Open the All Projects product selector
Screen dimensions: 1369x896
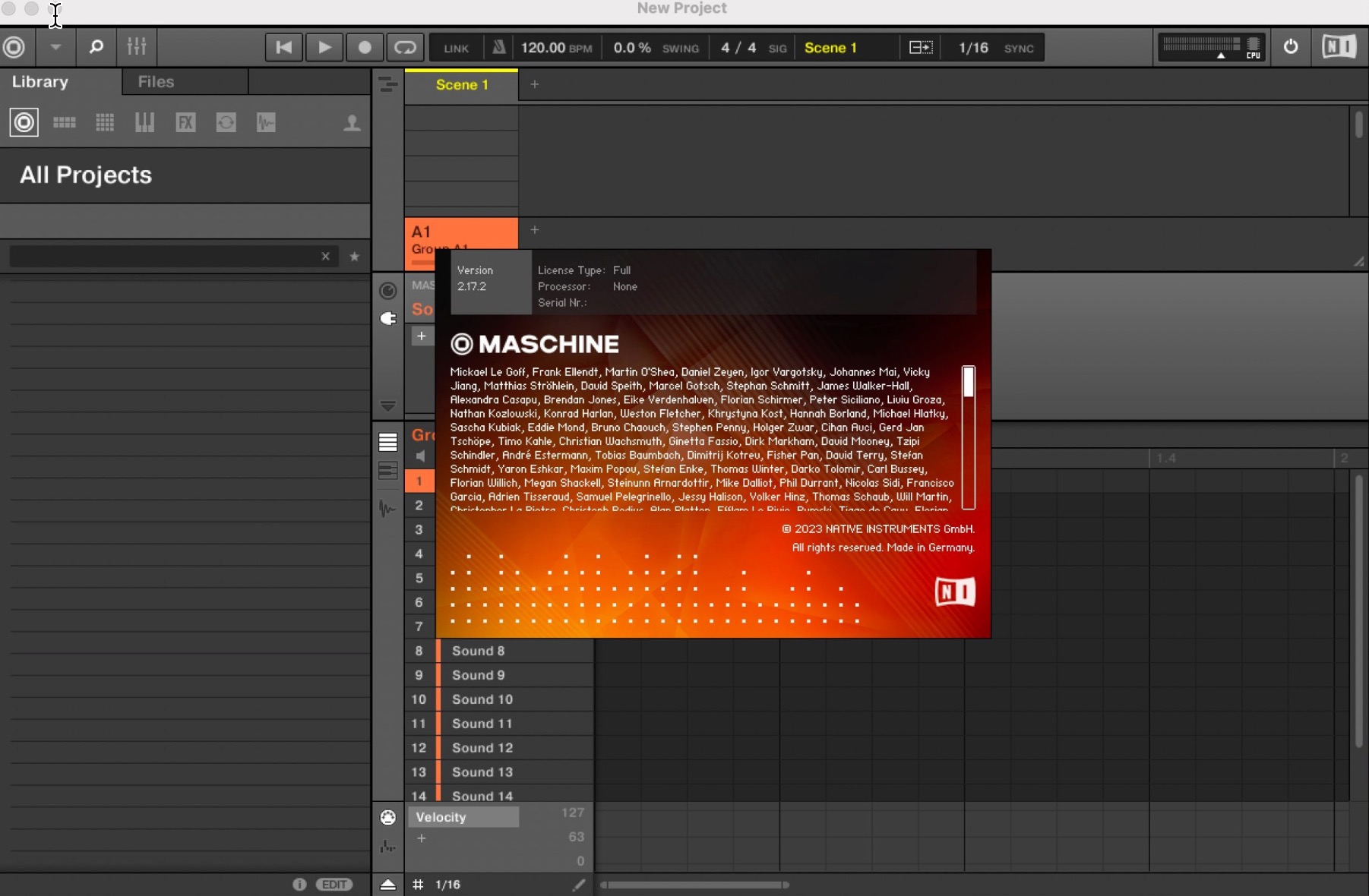[x=185, y=175]
